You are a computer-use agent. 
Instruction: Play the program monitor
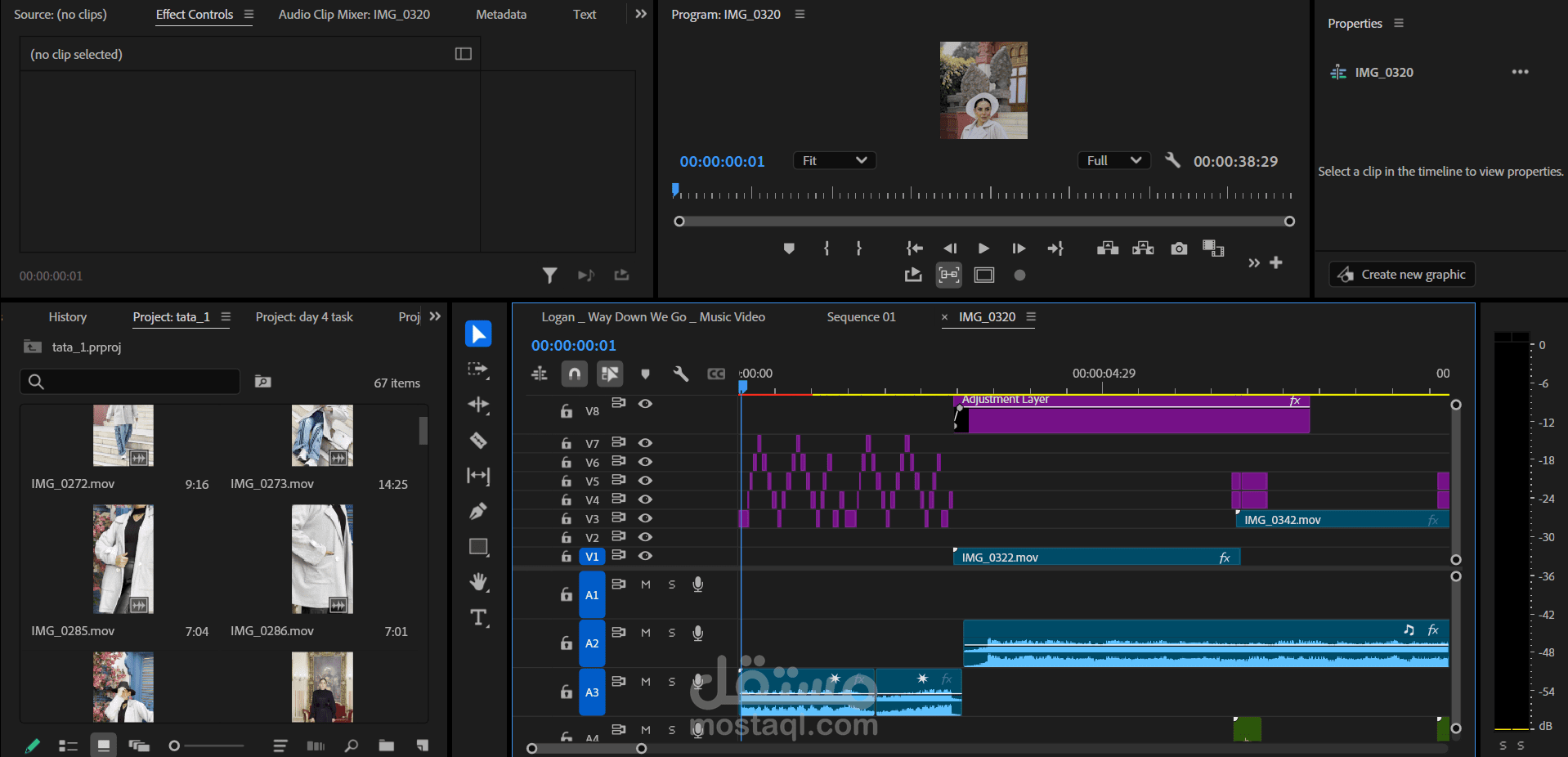pyautogui.click(x=983, y=249)
